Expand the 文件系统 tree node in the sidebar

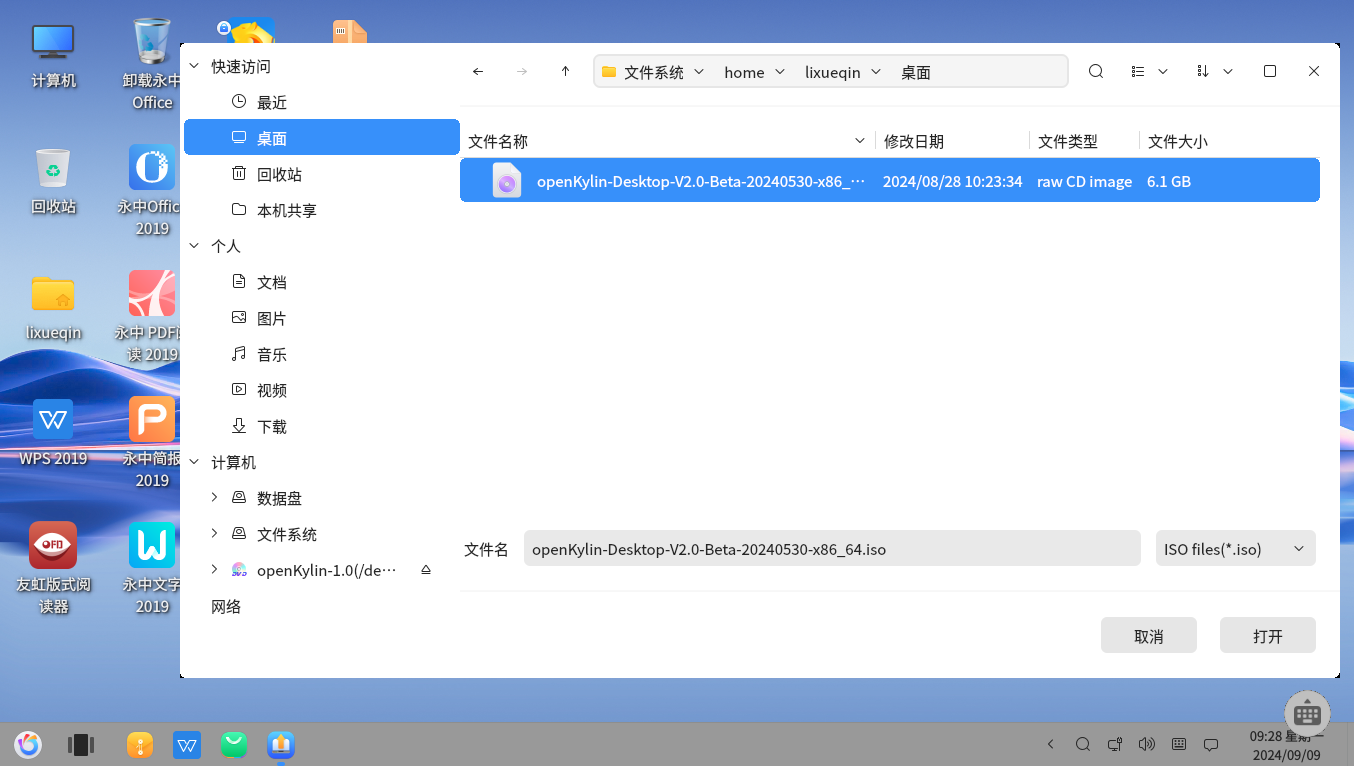[x=214, y=533]
